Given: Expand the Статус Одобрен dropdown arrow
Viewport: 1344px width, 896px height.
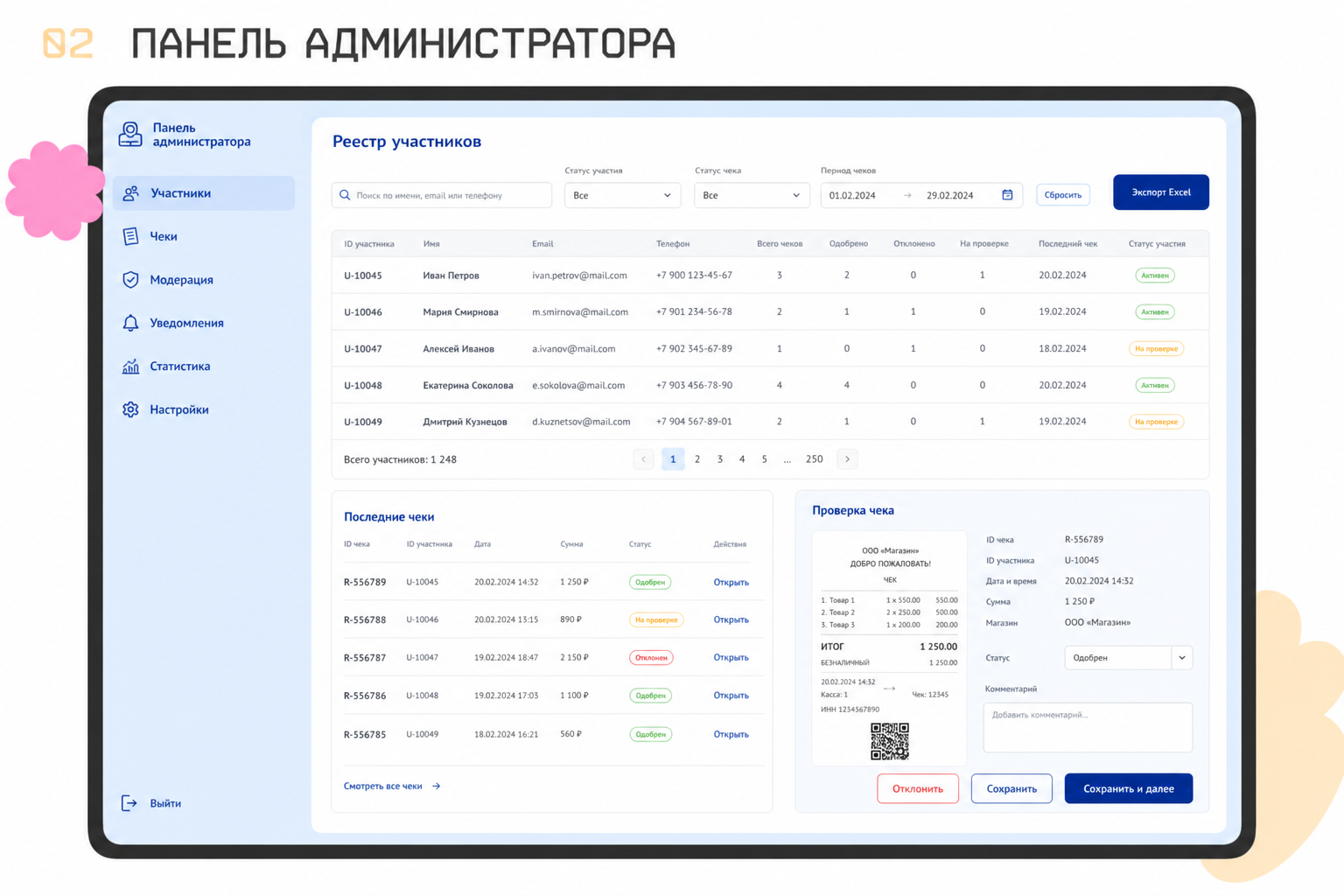Looking at the screenshot, I should coord(1182,658).
